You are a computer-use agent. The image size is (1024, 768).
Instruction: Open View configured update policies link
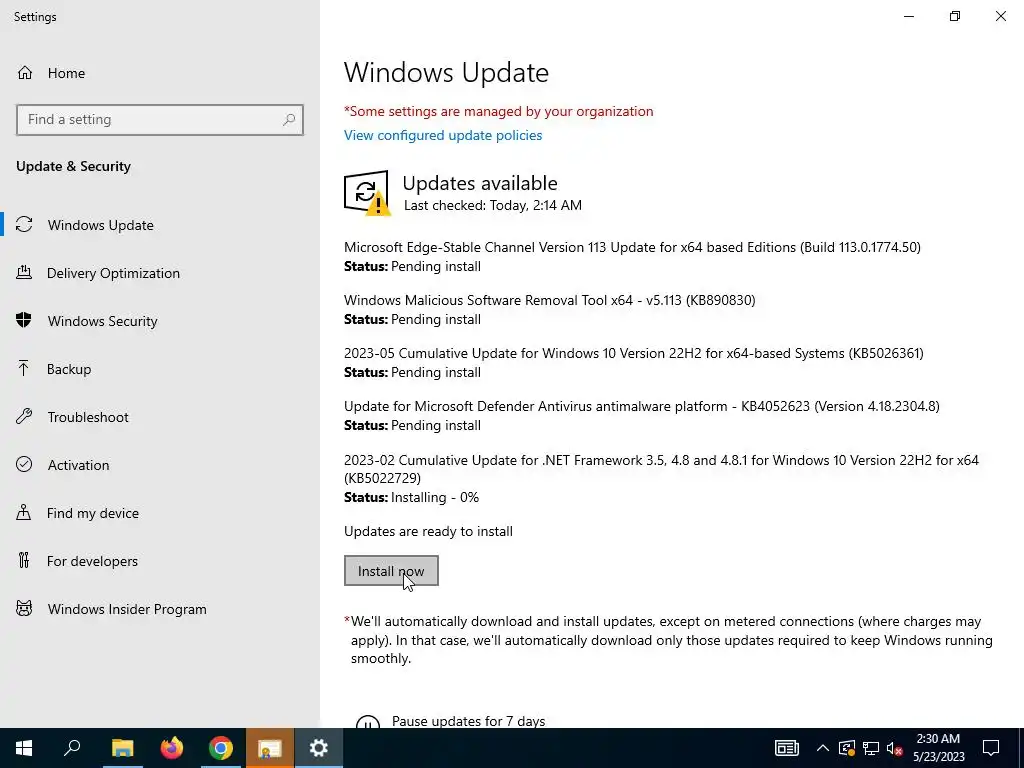[x=443, y=135]
